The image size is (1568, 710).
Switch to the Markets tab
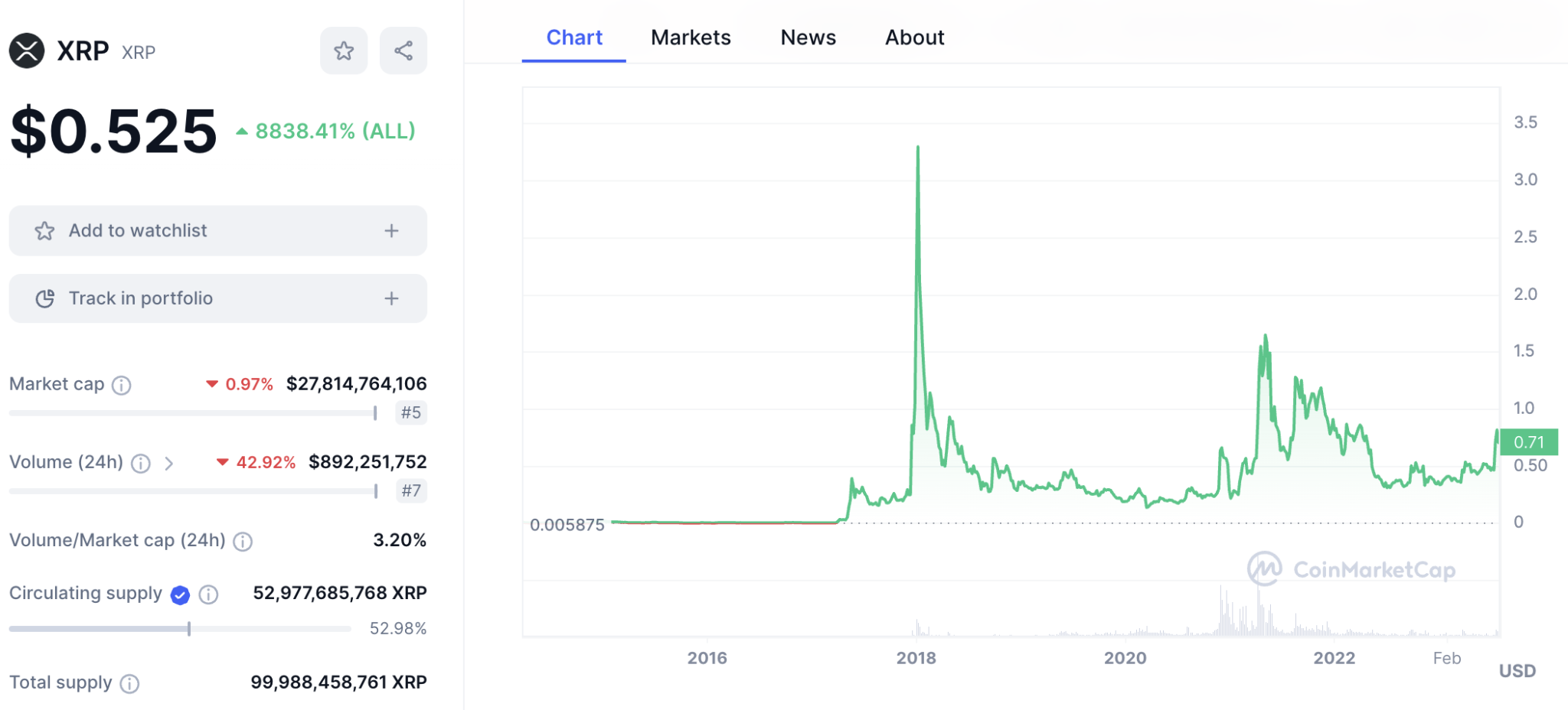coord(691,37)
